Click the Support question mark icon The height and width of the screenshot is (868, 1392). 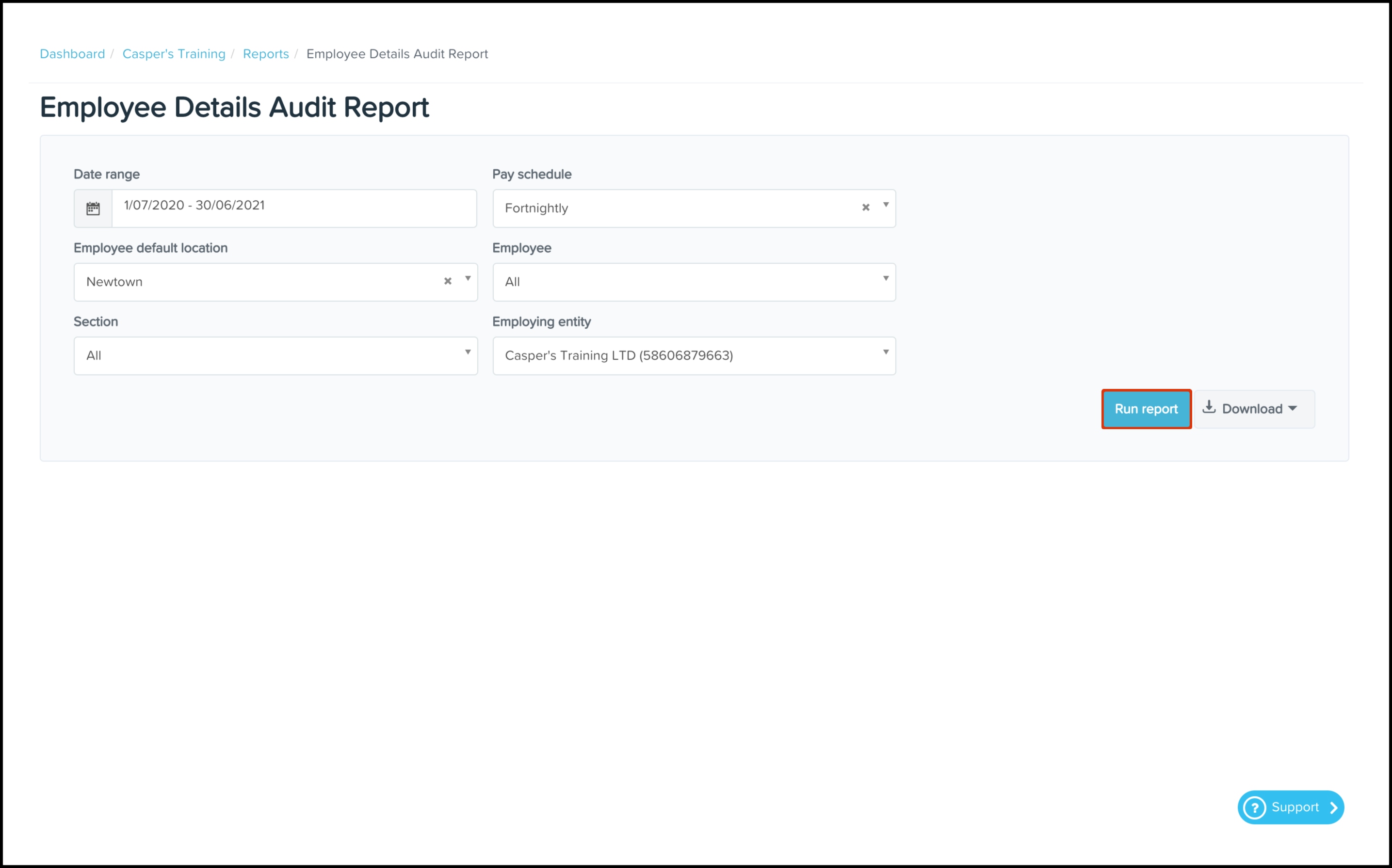click(x=1254, y=808)
